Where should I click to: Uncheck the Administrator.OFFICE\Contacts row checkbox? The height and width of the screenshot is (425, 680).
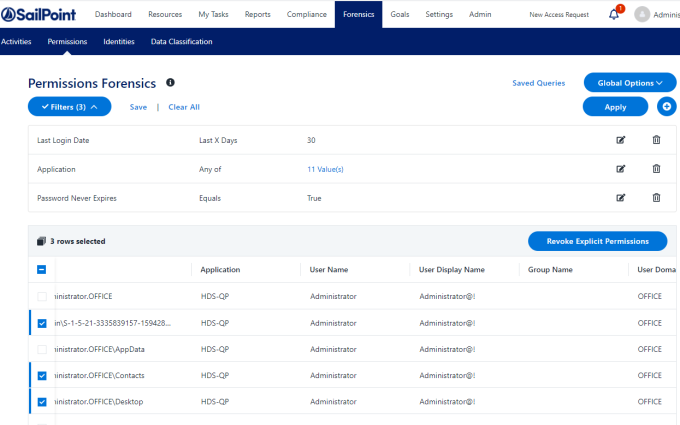[41, 376]
